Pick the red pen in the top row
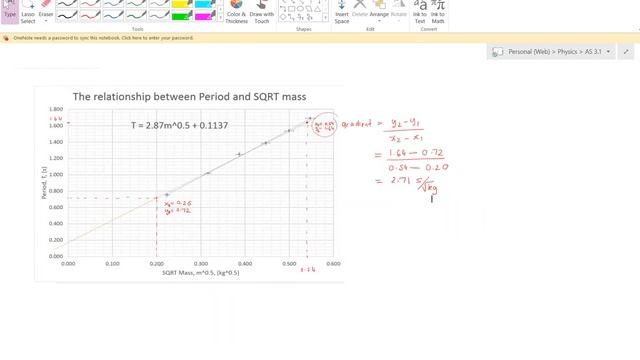 (90, 4)
